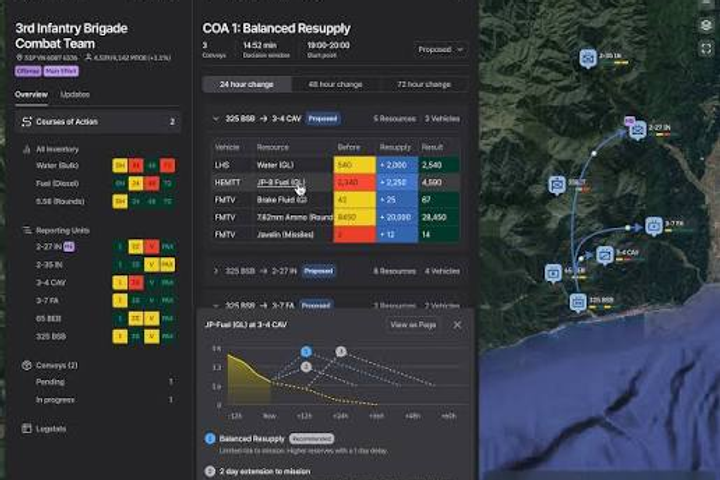Switch to 72 hour change tab
The image size is (720, 480).
[424, 85]
